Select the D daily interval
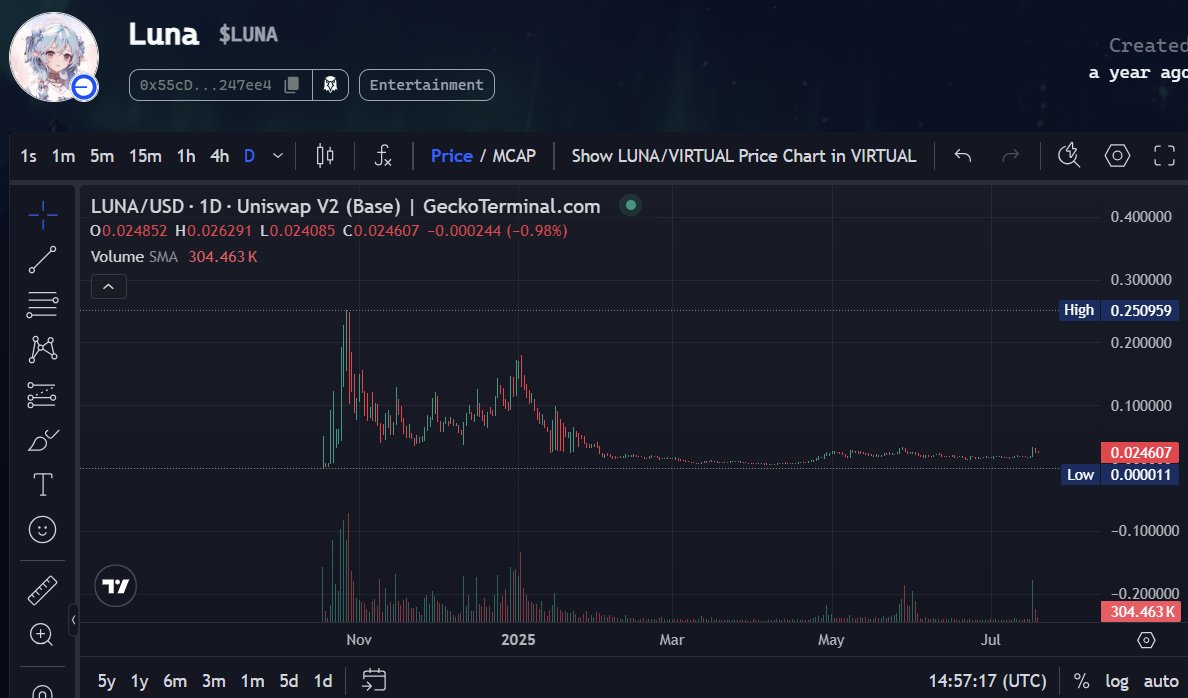The height and width of the screenshot is (698, 1188). [249, 156]
